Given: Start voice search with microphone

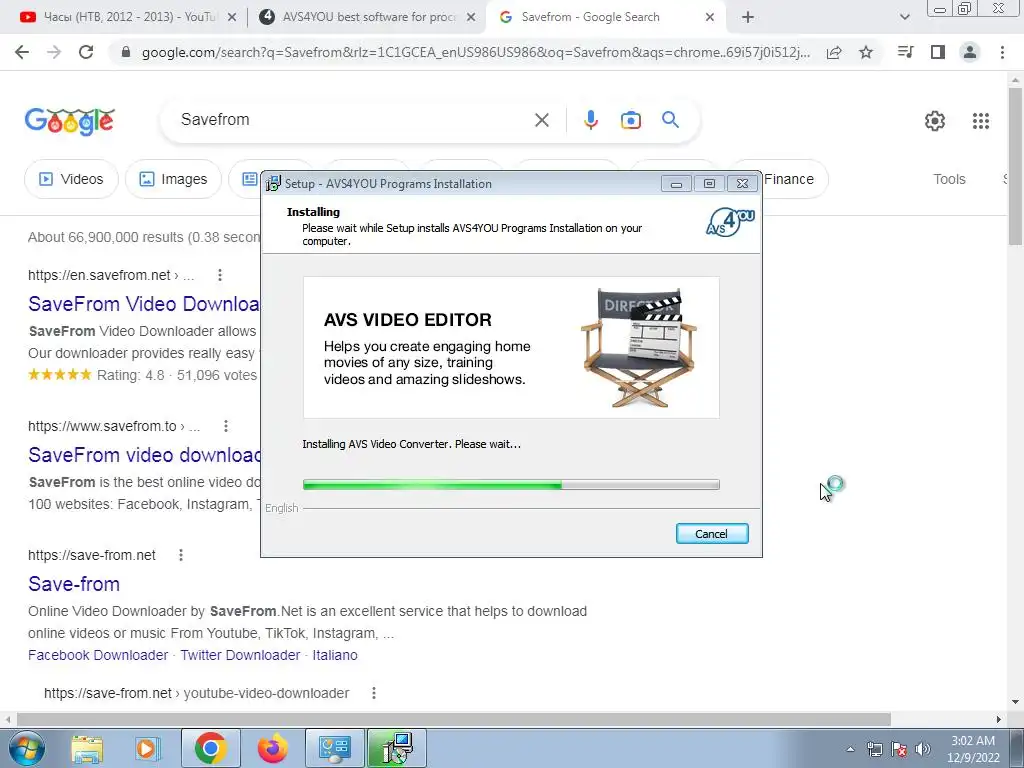Looking at the screenshot, I should coord(591,120).
